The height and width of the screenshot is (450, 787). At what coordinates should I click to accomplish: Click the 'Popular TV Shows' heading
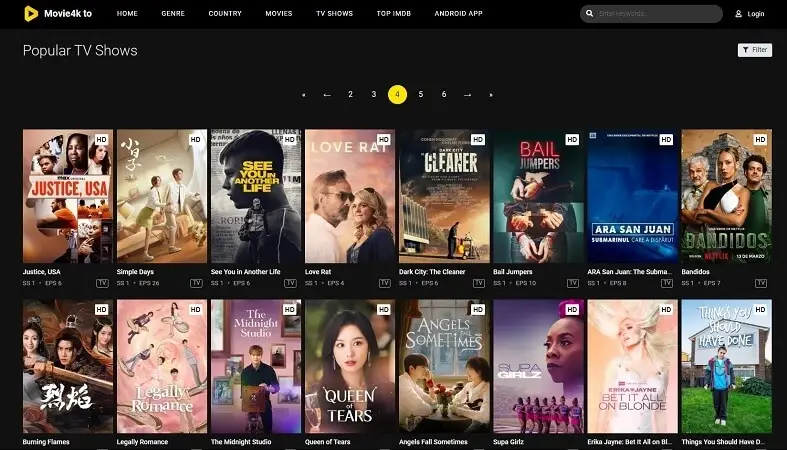coord(80,50)
